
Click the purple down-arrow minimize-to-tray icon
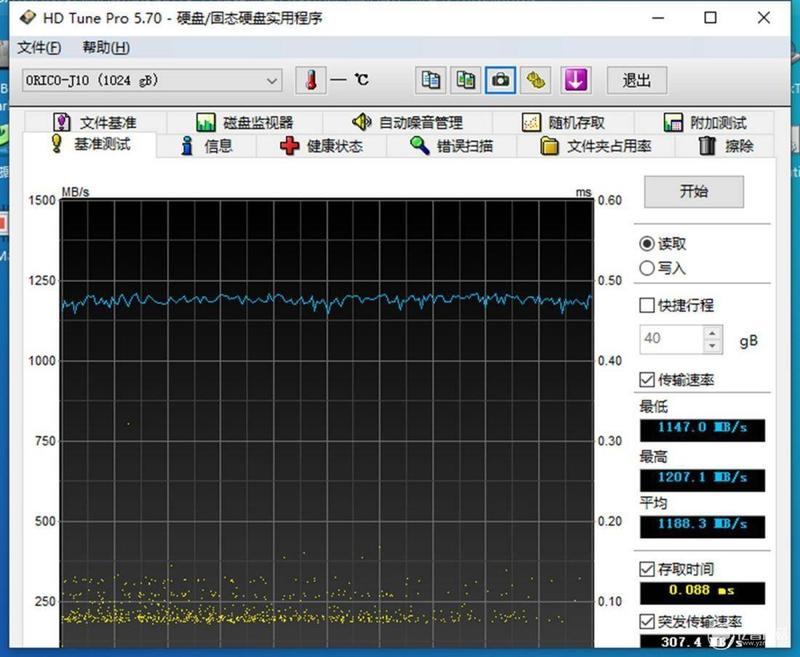[576, 80]
